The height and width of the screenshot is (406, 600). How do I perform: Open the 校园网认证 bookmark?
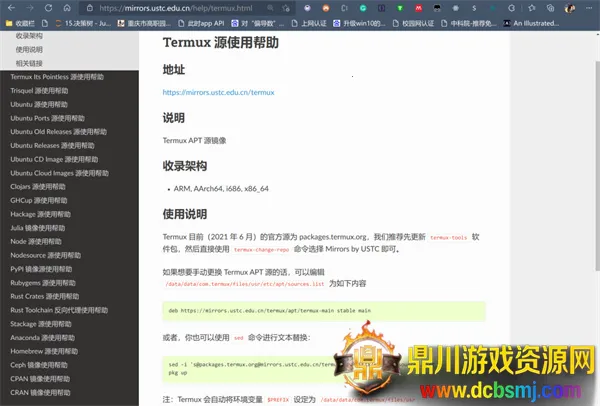click(x=413, y=23)
